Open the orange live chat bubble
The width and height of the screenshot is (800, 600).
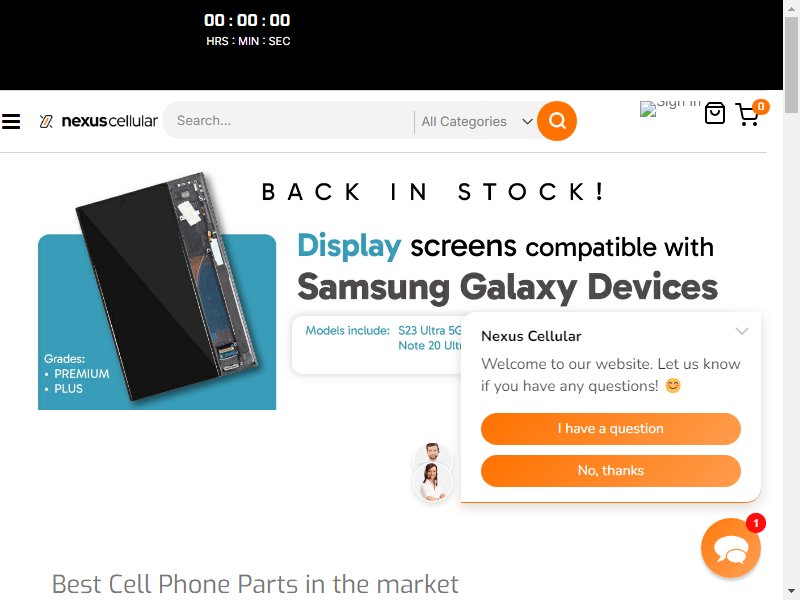(731, 548)
